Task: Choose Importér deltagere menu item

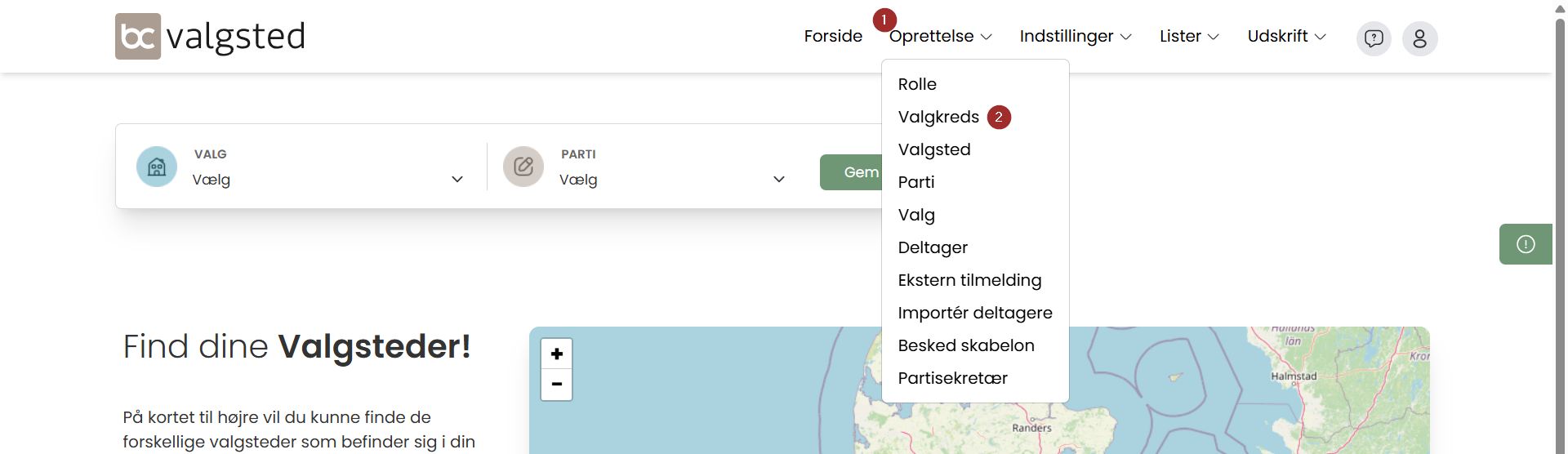Action: tap(974, 313)
